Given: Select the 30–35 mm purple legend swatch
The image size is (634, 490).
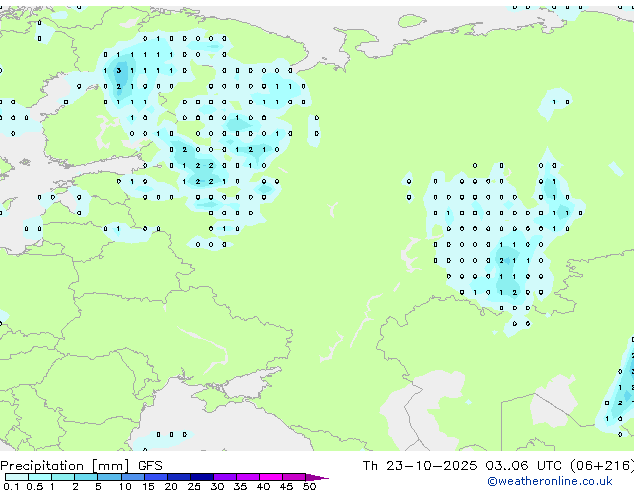Looking at the screenshot, I should pyautogui.click(x=224, y=477).
